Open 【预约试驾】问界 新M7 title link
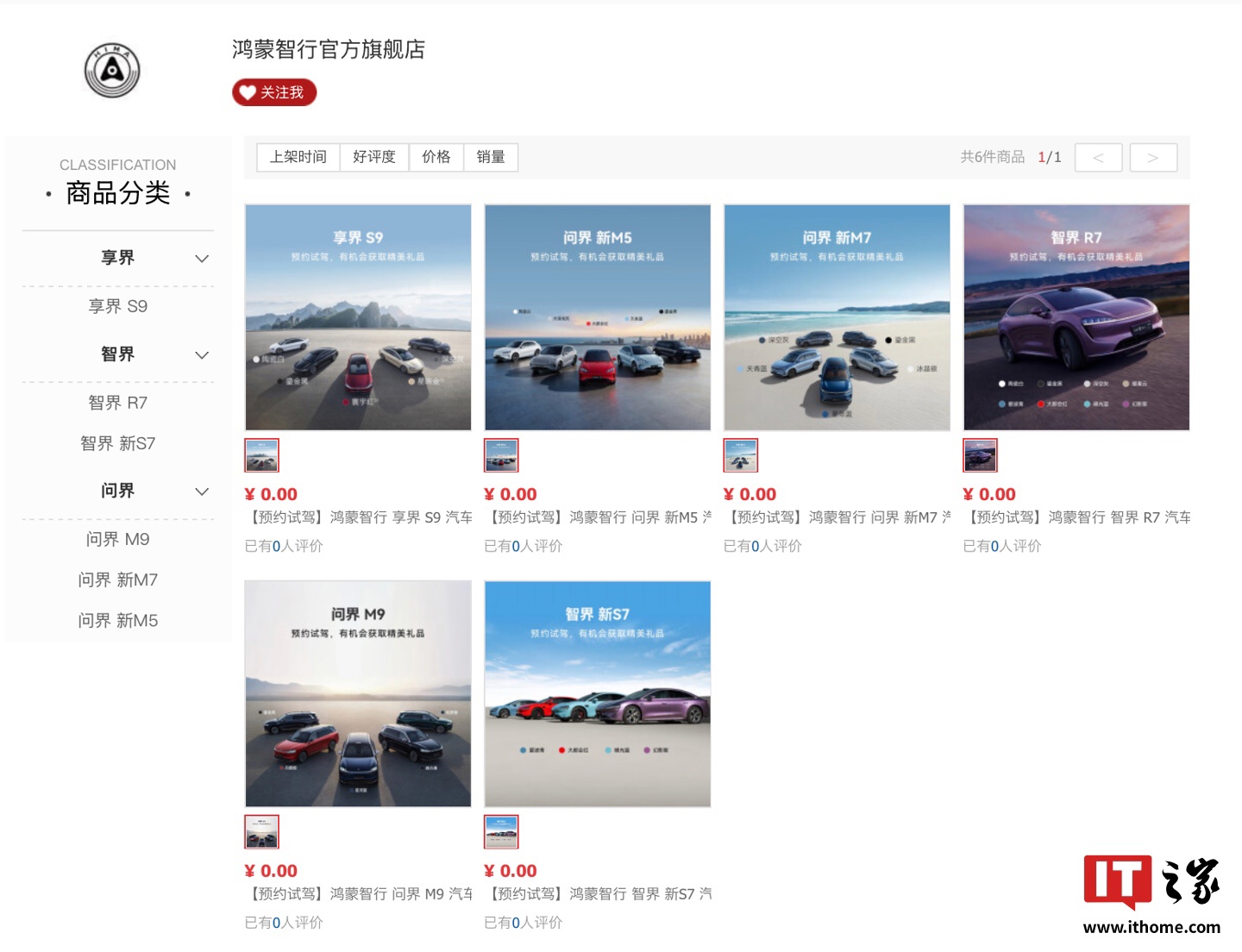Viewport: 1242px width, 952px height. pyautogui.click(x=837, y=517)
